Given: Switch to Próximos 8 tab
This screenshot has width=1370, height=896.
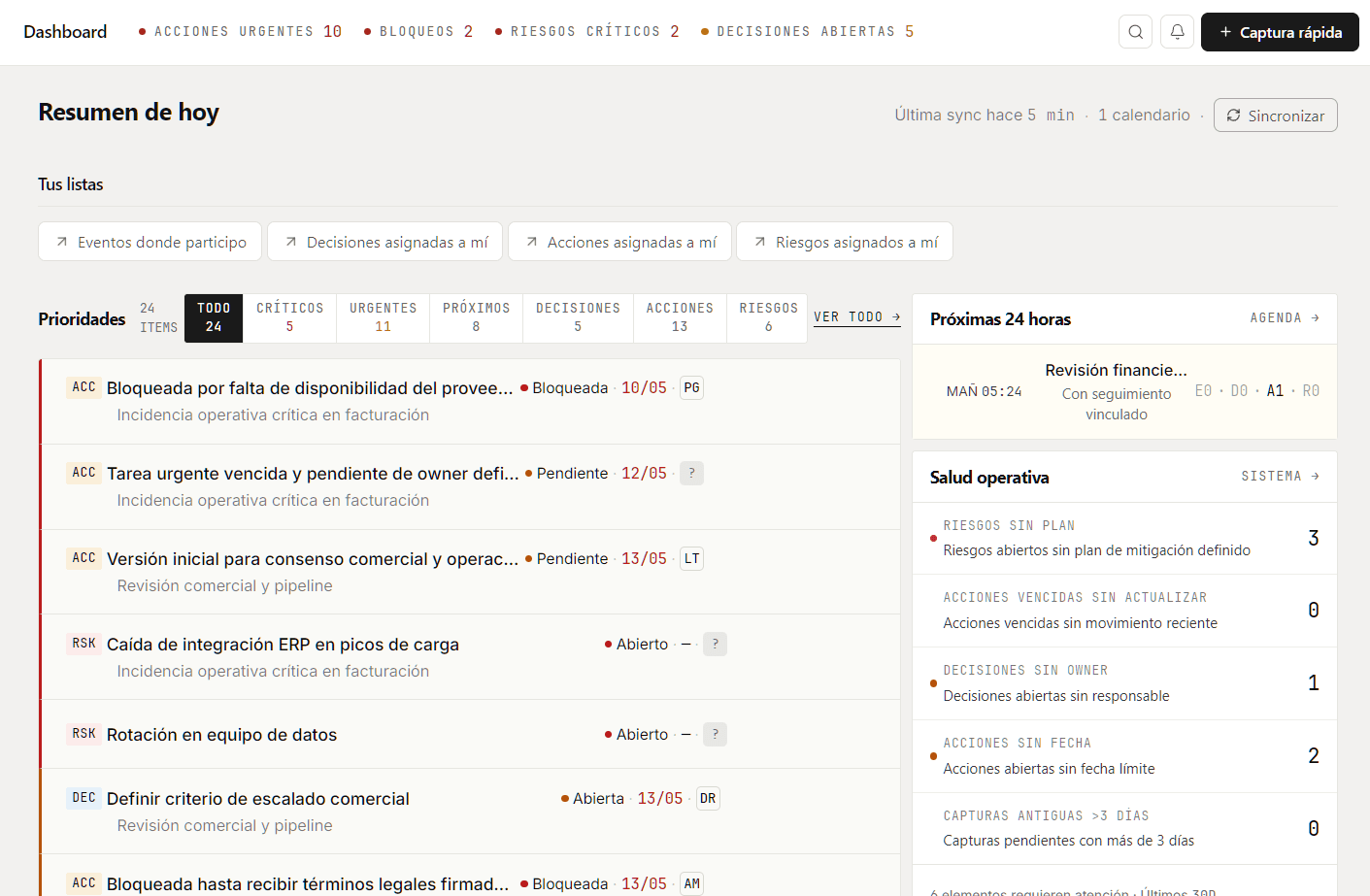Looking at the screenshot, I should point(476,317).
